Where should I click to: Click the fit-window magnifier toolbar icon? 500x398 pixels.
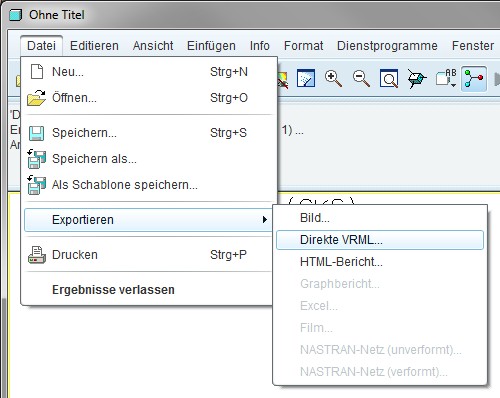tap(389, 79)
